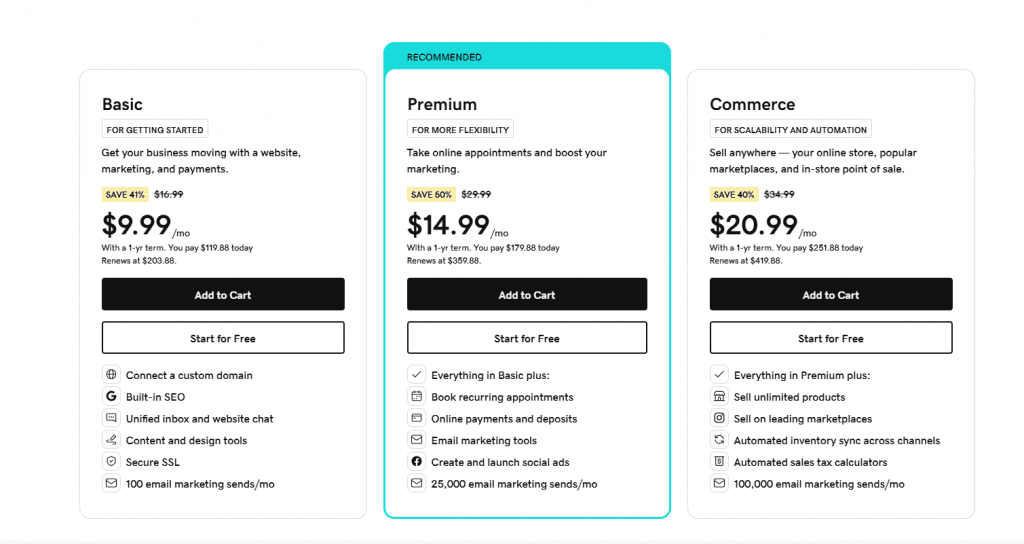Click the For Scalability and Automation tag
Viewport: 1024px width, 544px height.
(x=790, y=129)
